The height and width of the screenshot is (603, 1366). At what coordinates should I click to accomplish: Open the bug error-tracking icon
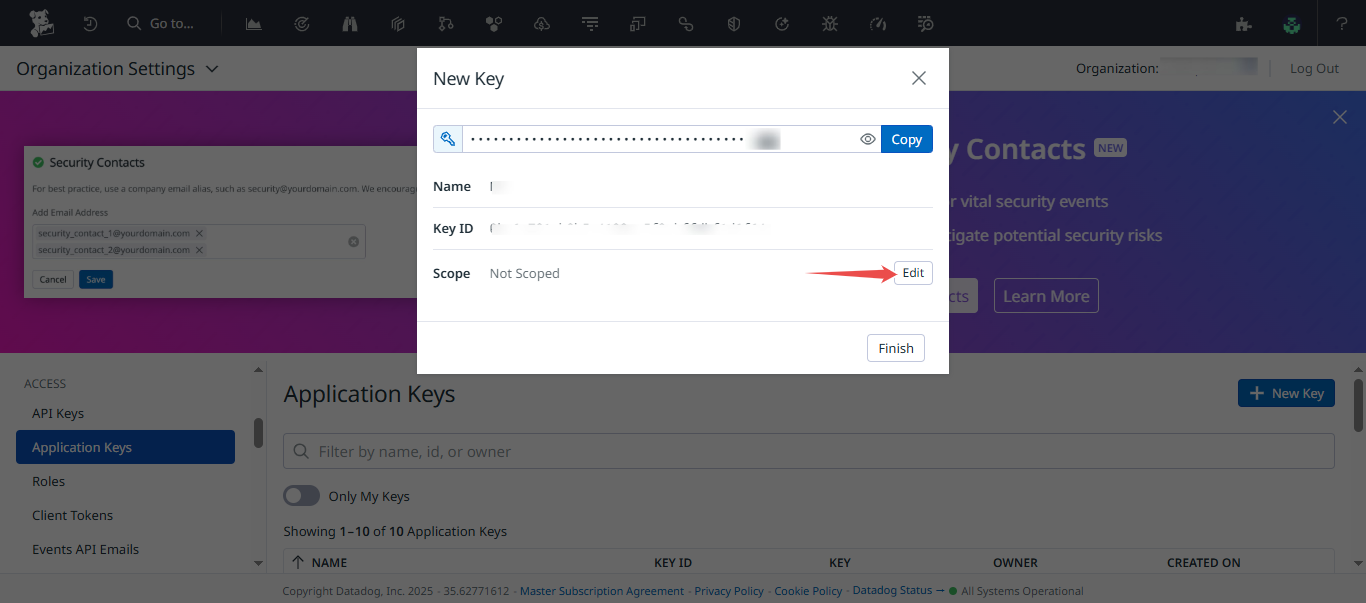[829, 23]
